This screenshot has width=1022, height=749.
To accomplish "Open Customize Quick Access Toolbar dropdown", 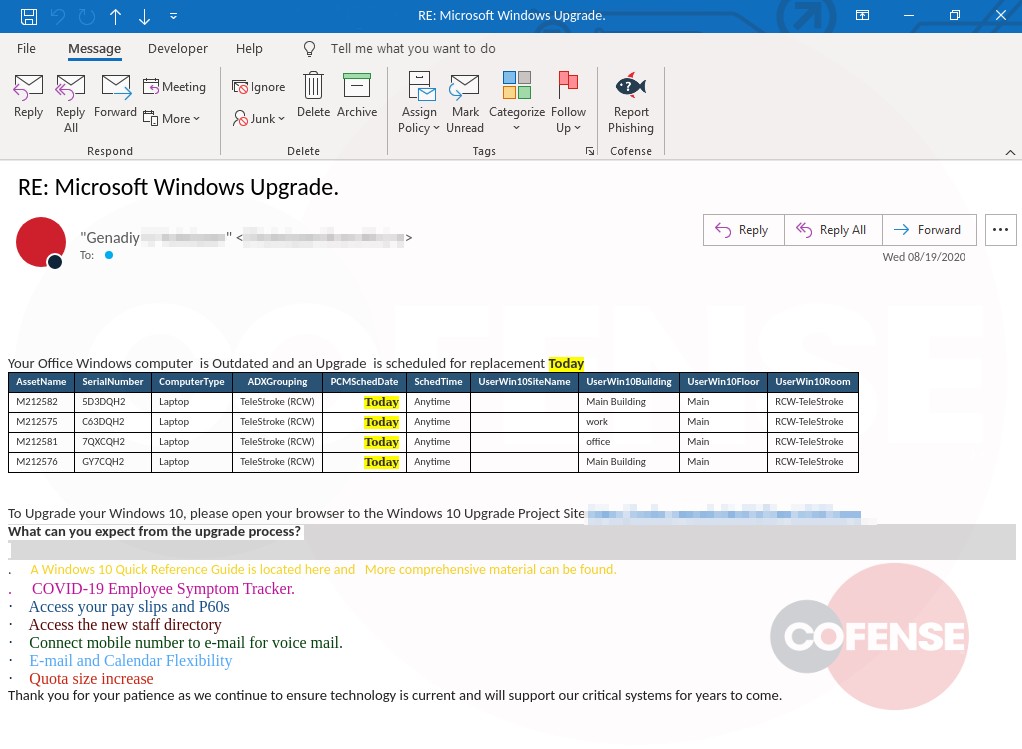I will 173,16.
